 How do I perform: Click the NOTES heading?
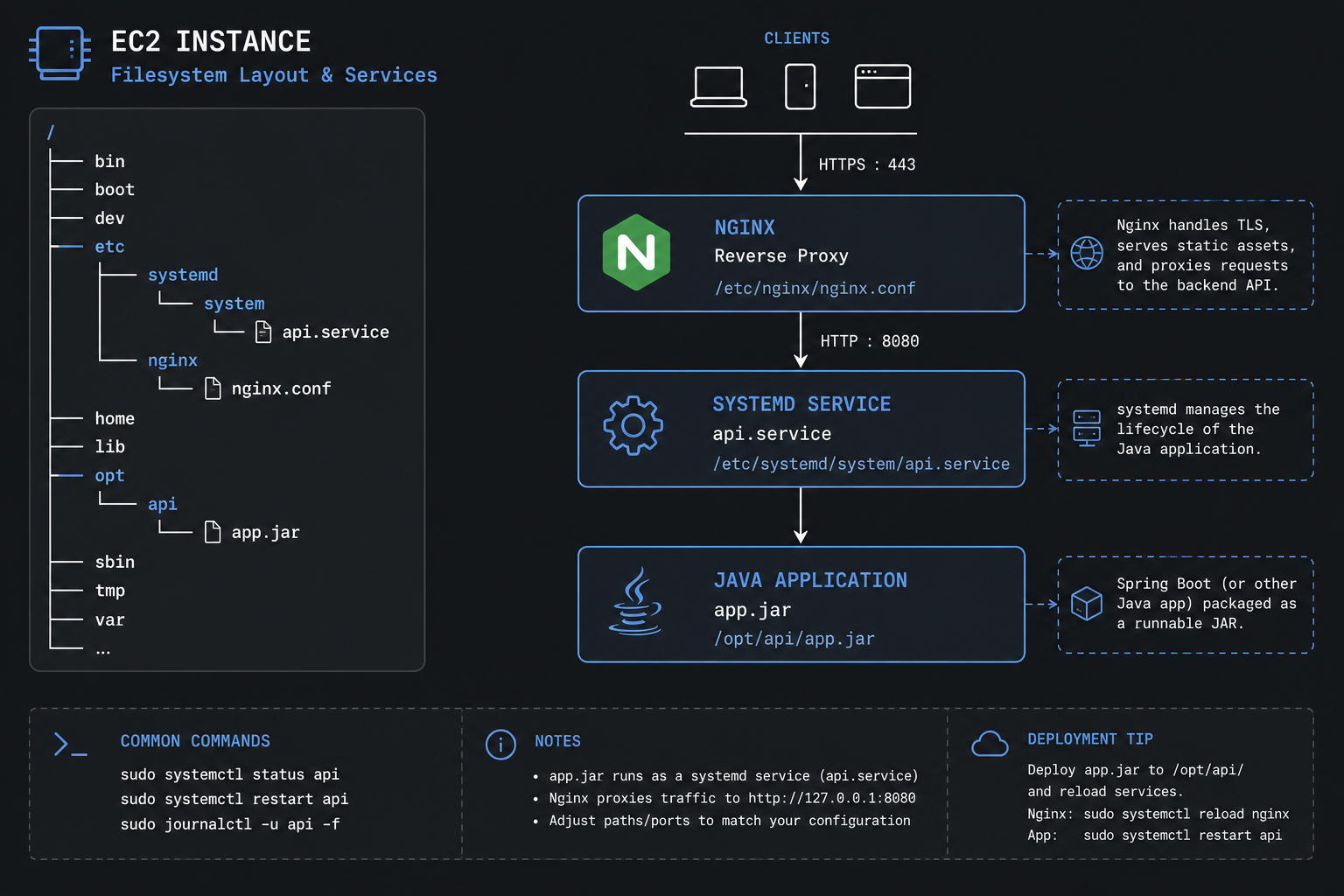557,741
